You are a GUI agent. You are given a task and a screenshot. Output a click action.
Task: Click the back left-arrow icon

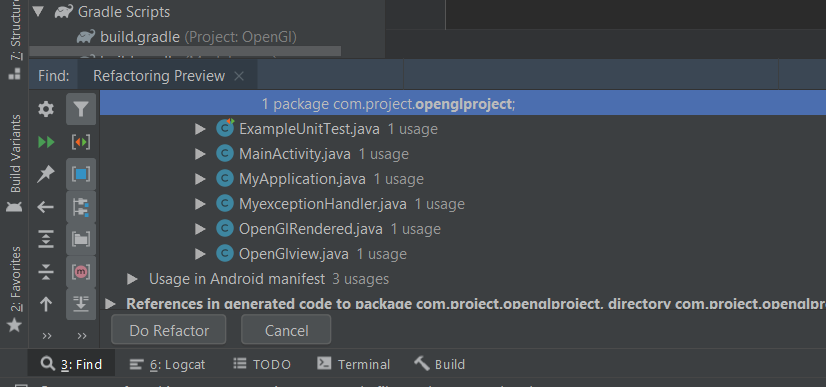[x=46, y=207]
